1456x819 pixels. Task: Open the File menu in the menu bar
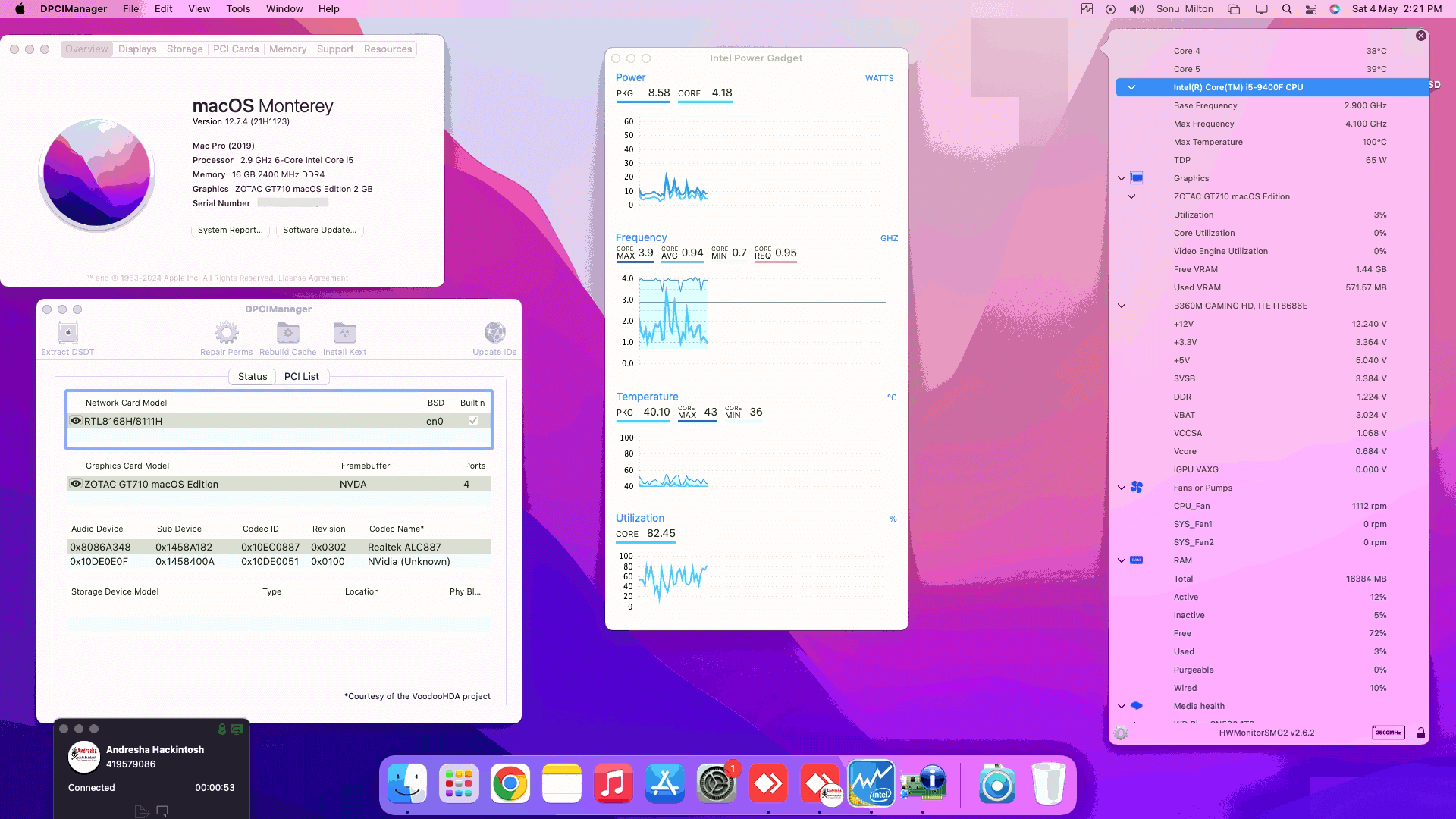pos(131,9)
